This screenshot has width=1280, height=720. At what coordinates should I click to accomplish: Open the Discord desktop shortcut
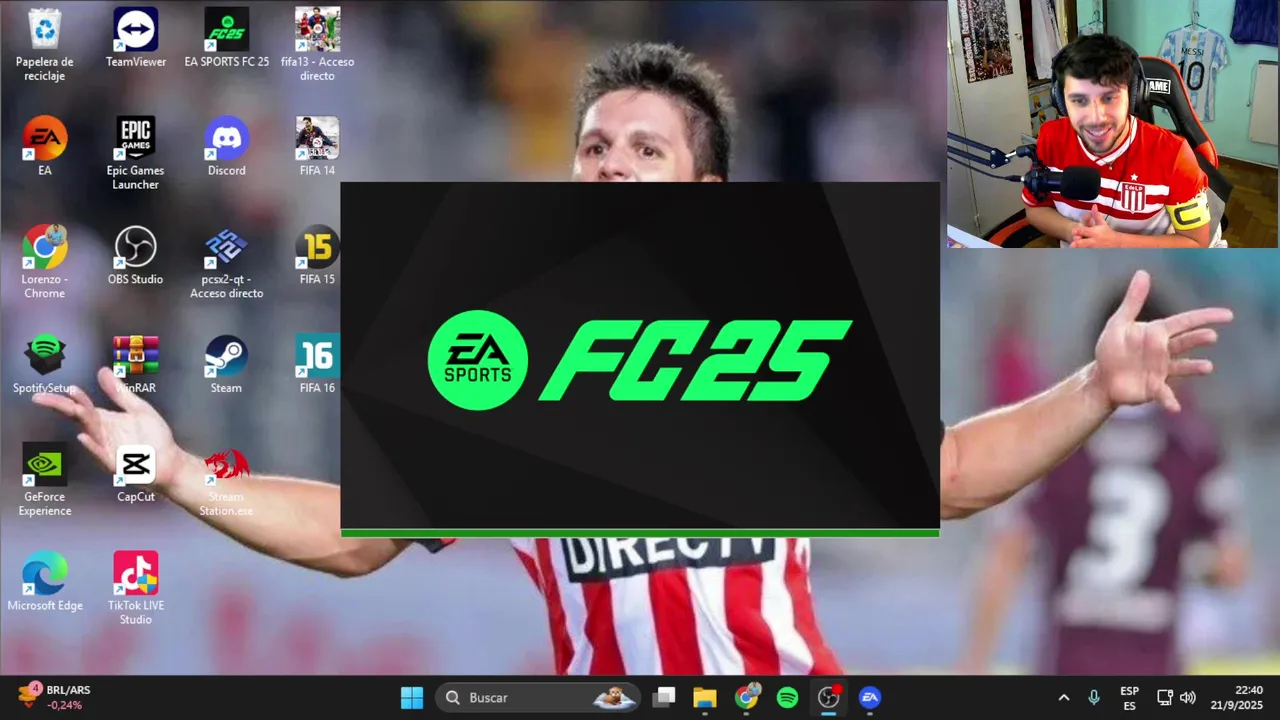[227, 146]
